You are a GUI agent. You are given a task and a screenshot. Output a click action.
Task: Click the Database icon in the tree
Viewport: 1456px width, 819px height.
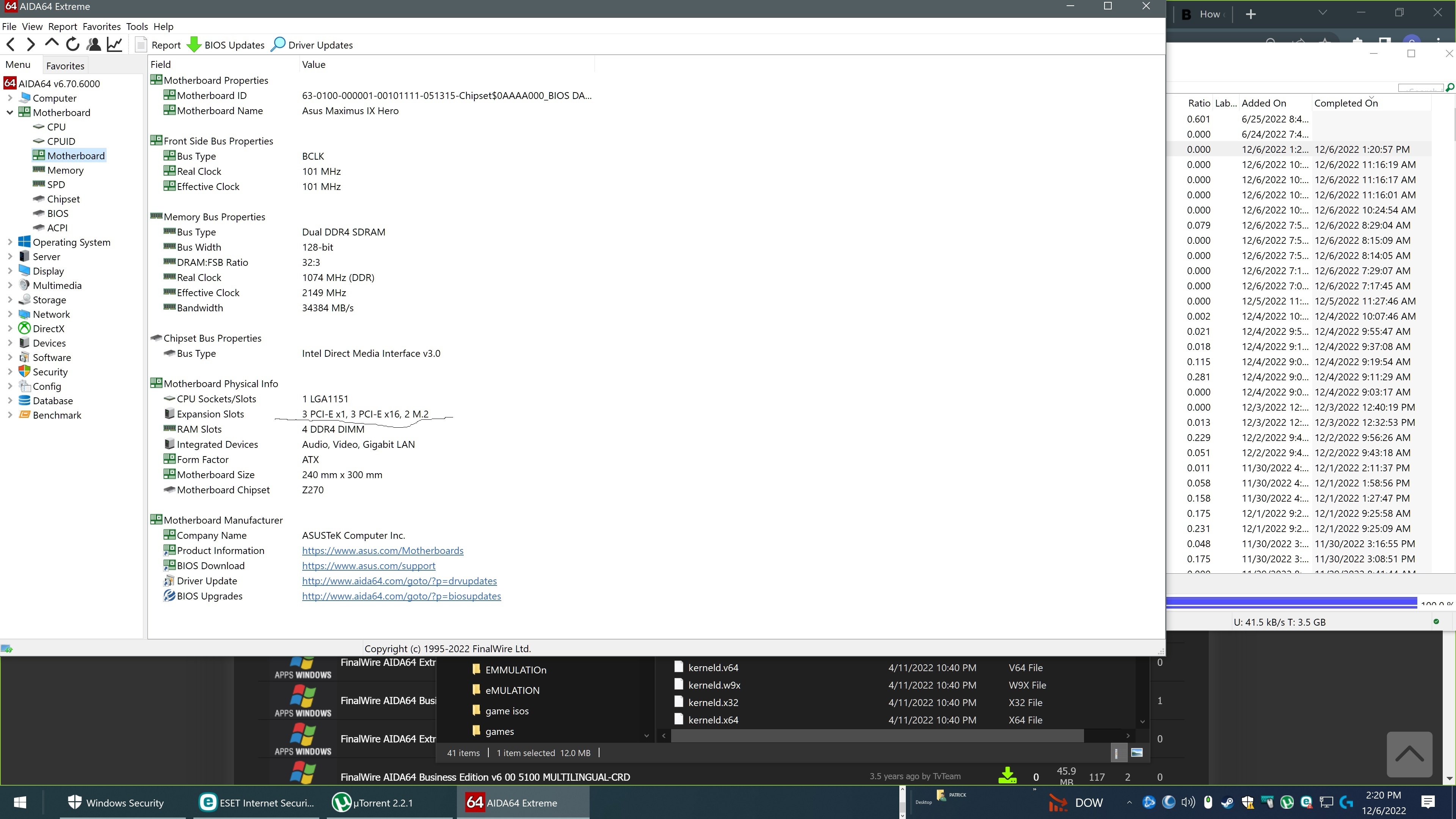coord(24,400)
